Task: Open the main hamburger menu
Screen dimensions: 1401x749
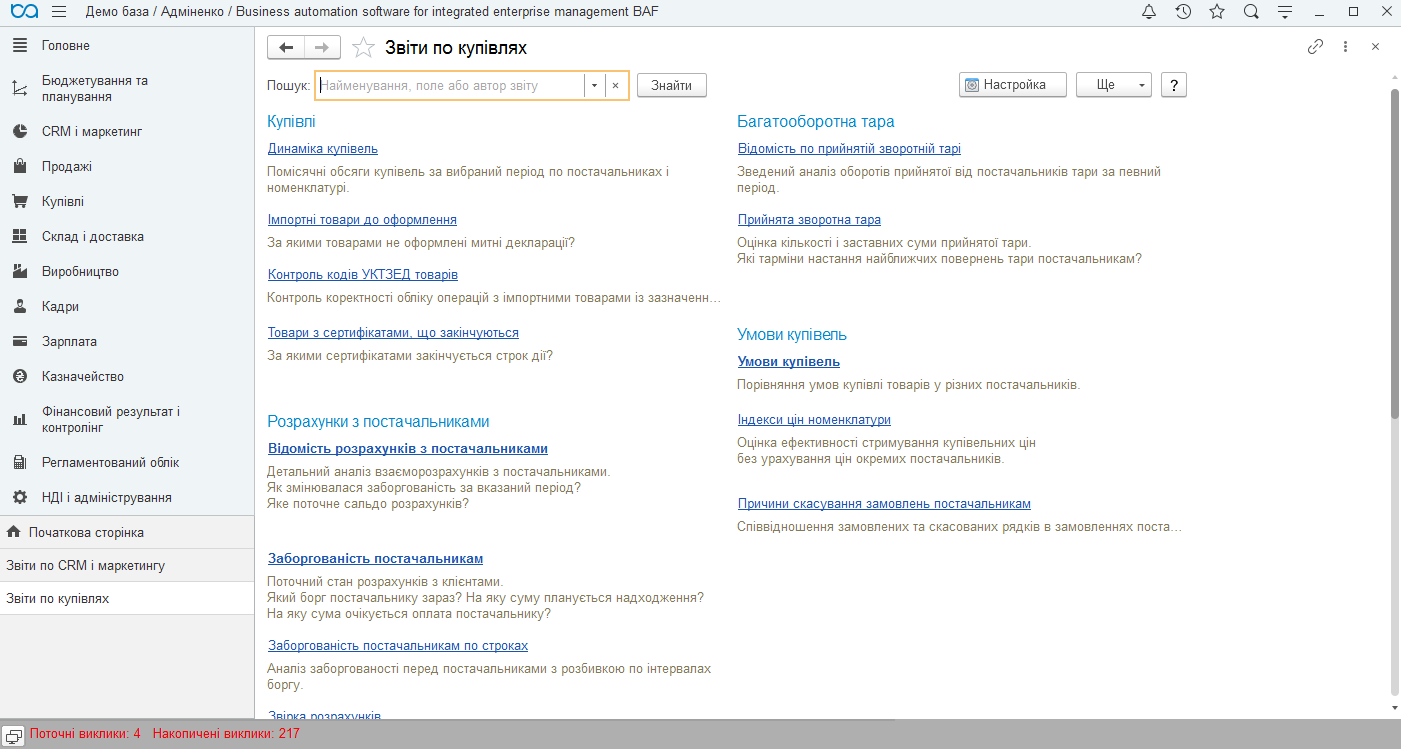Action: pos(59,12)
